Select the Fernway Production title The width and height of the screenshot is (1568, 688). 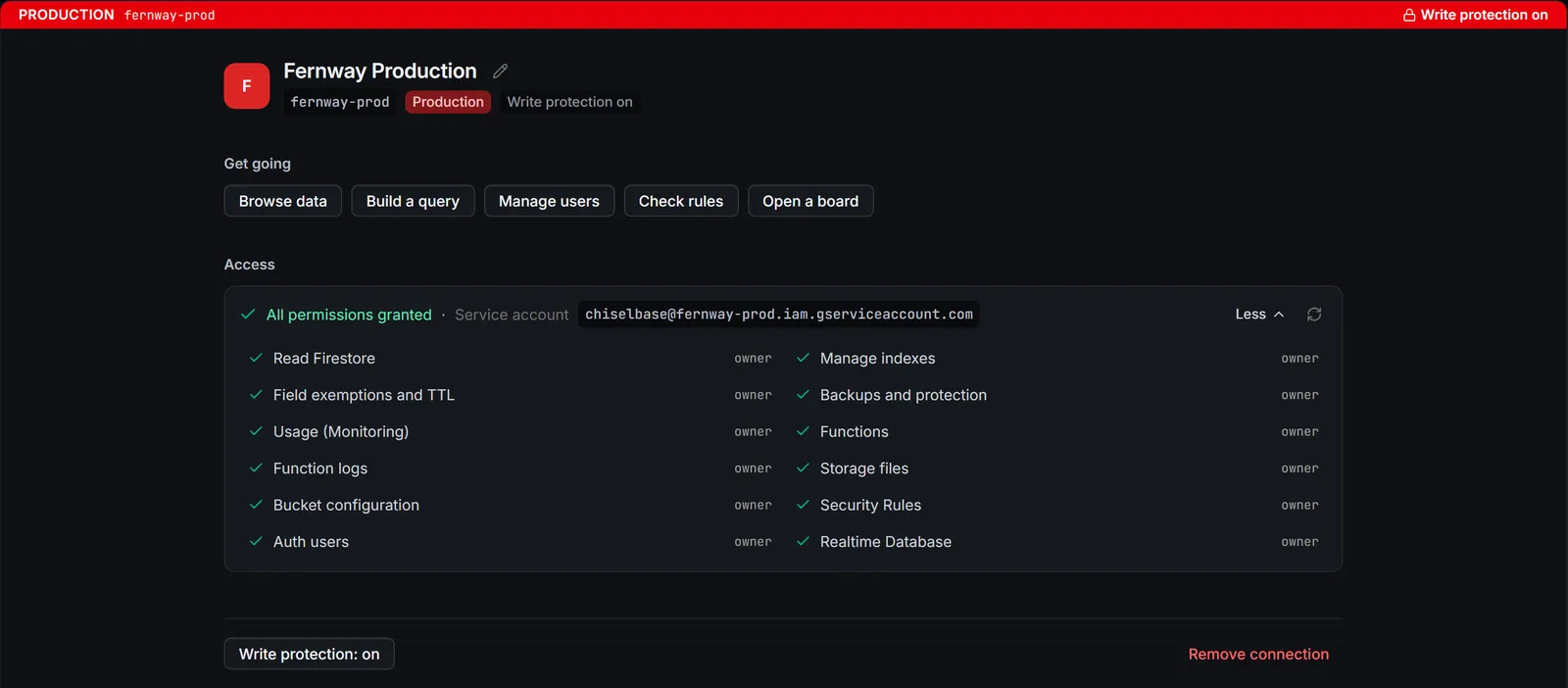pyautogui.click(x=380, y=71)
